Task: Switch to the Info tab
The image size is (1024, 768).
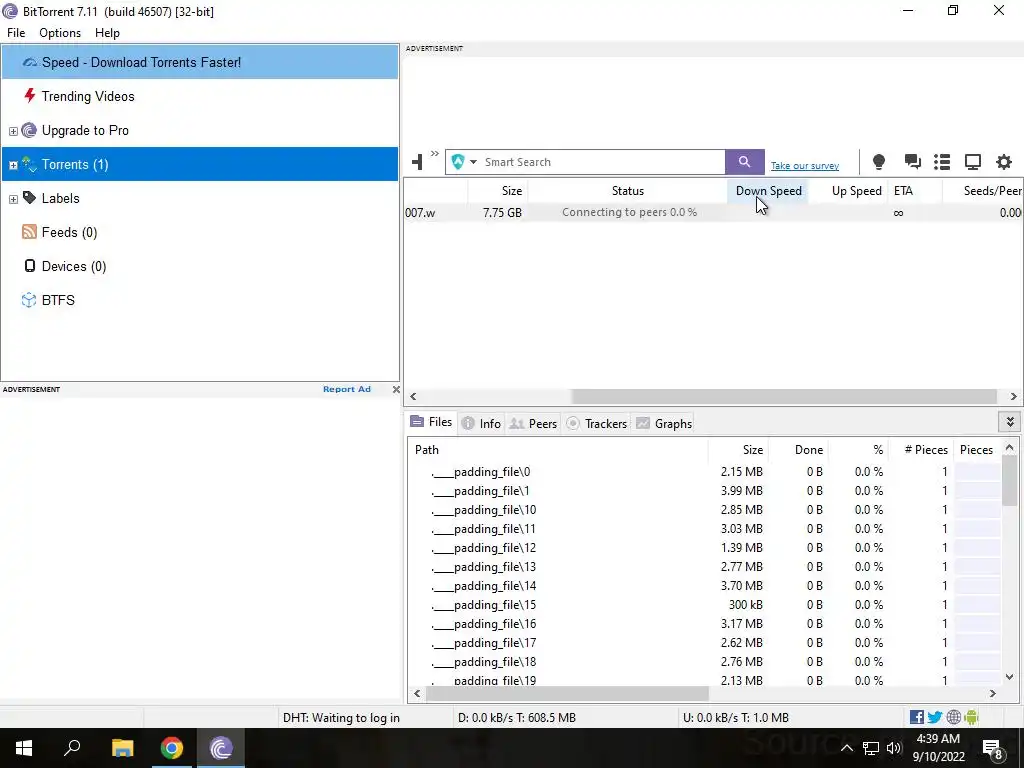Action: coord(481,423)
